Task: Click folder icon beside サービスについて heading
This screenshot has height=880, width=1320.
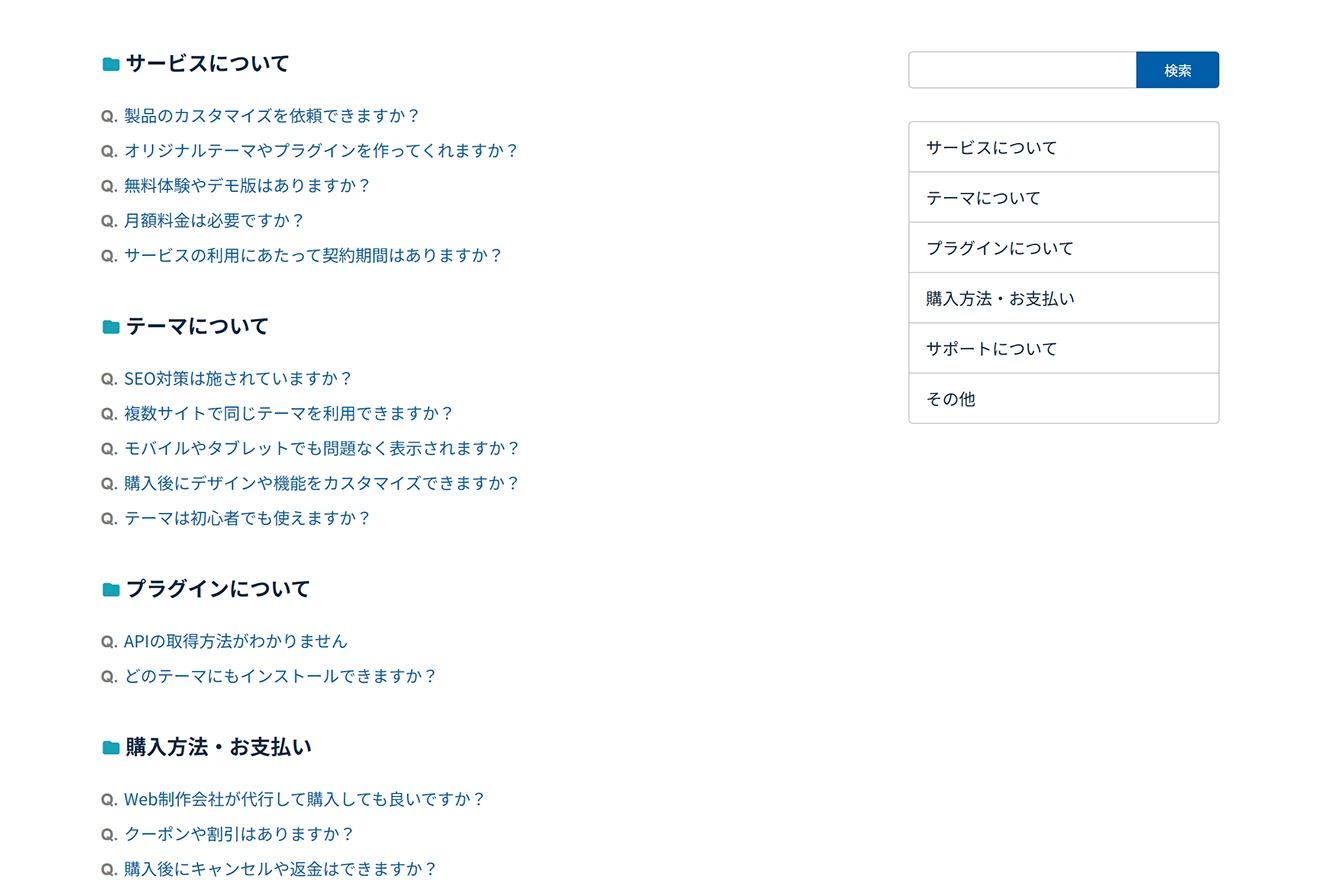Action: point(111,64)
